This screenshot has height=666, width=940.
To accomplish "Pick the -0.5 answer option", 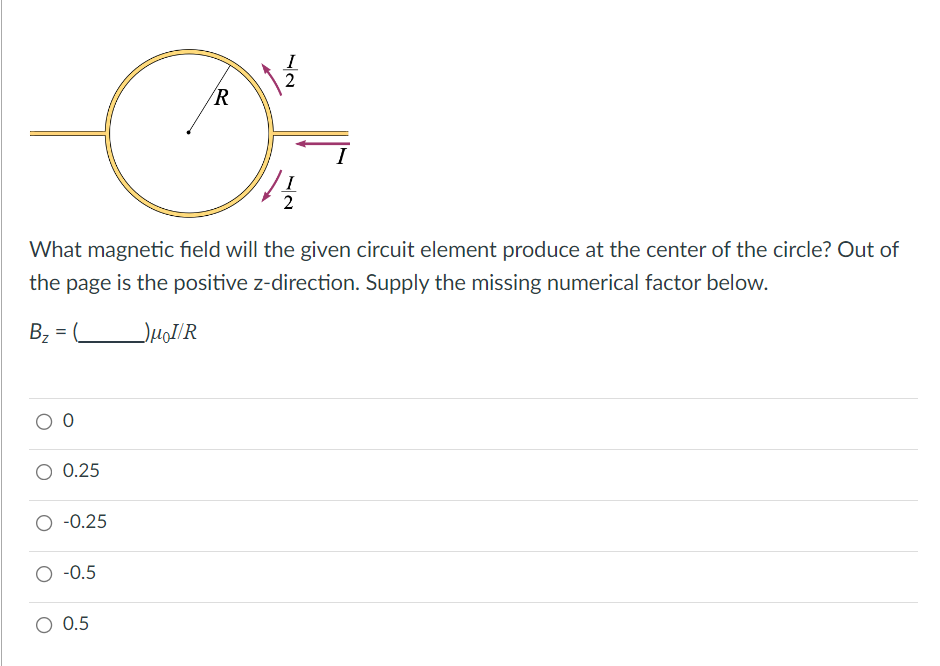I will pyautogui.click(x=42, y=573).
